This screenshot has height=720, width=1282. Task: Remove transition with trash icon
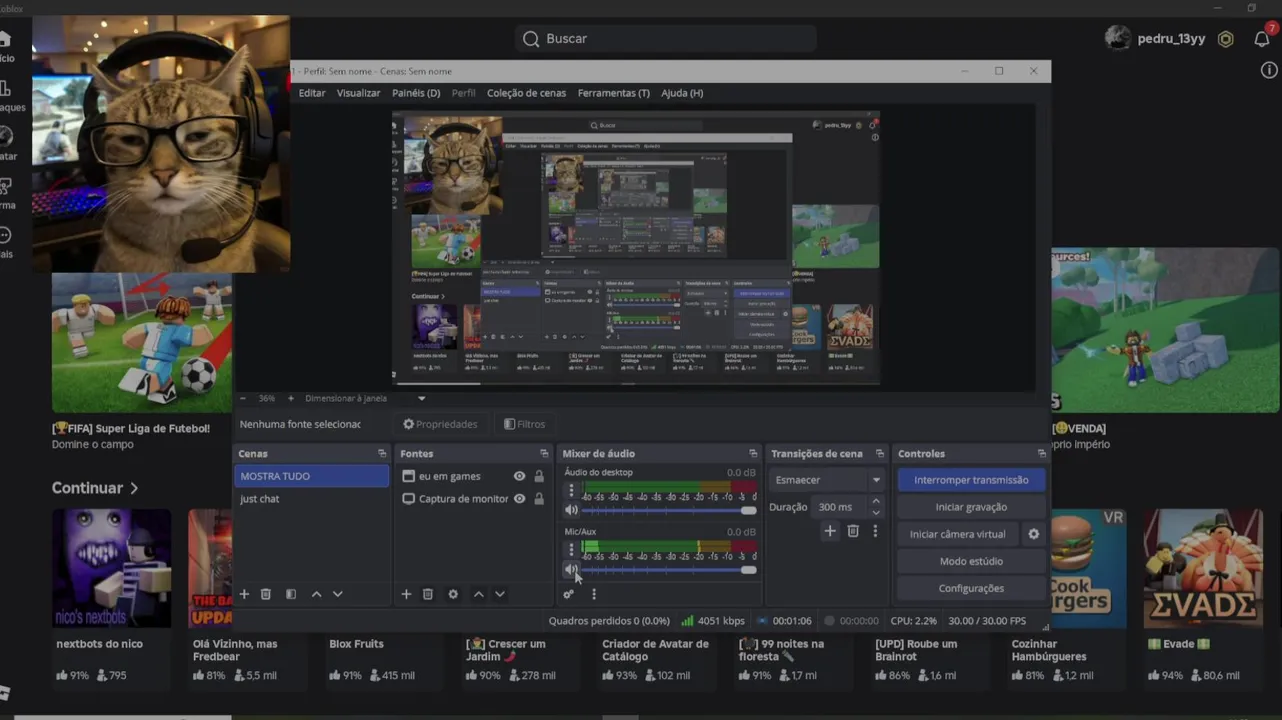pos(853,531)
